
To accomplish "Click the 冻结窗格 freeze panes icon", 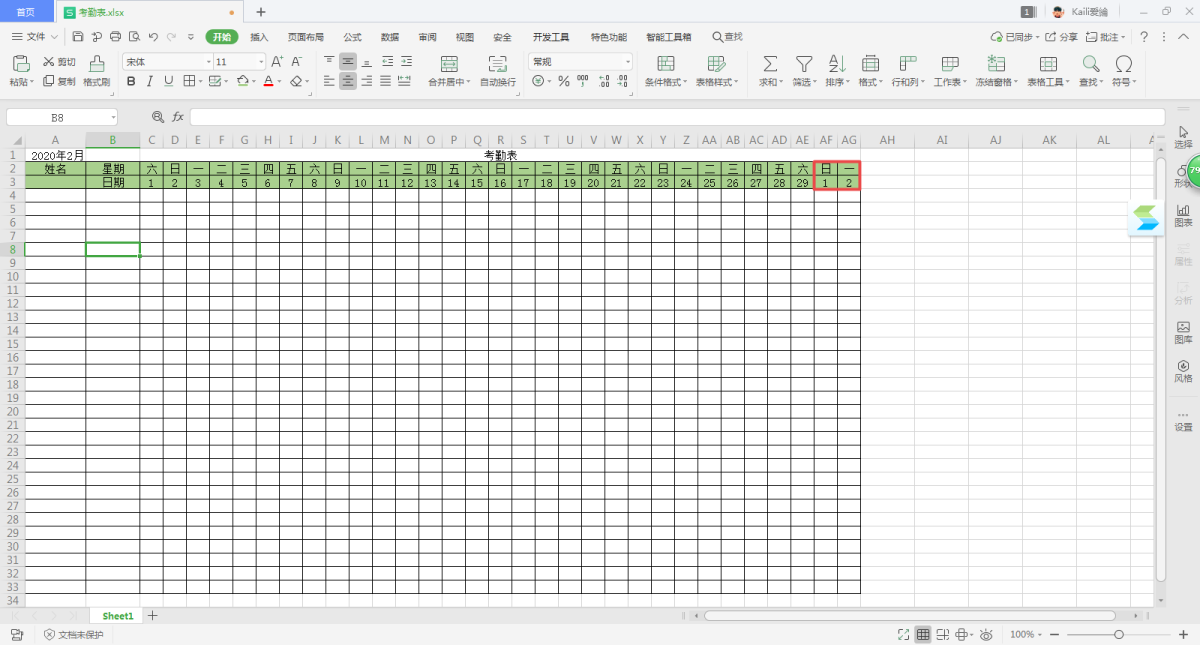I will [x=996, y=64].
